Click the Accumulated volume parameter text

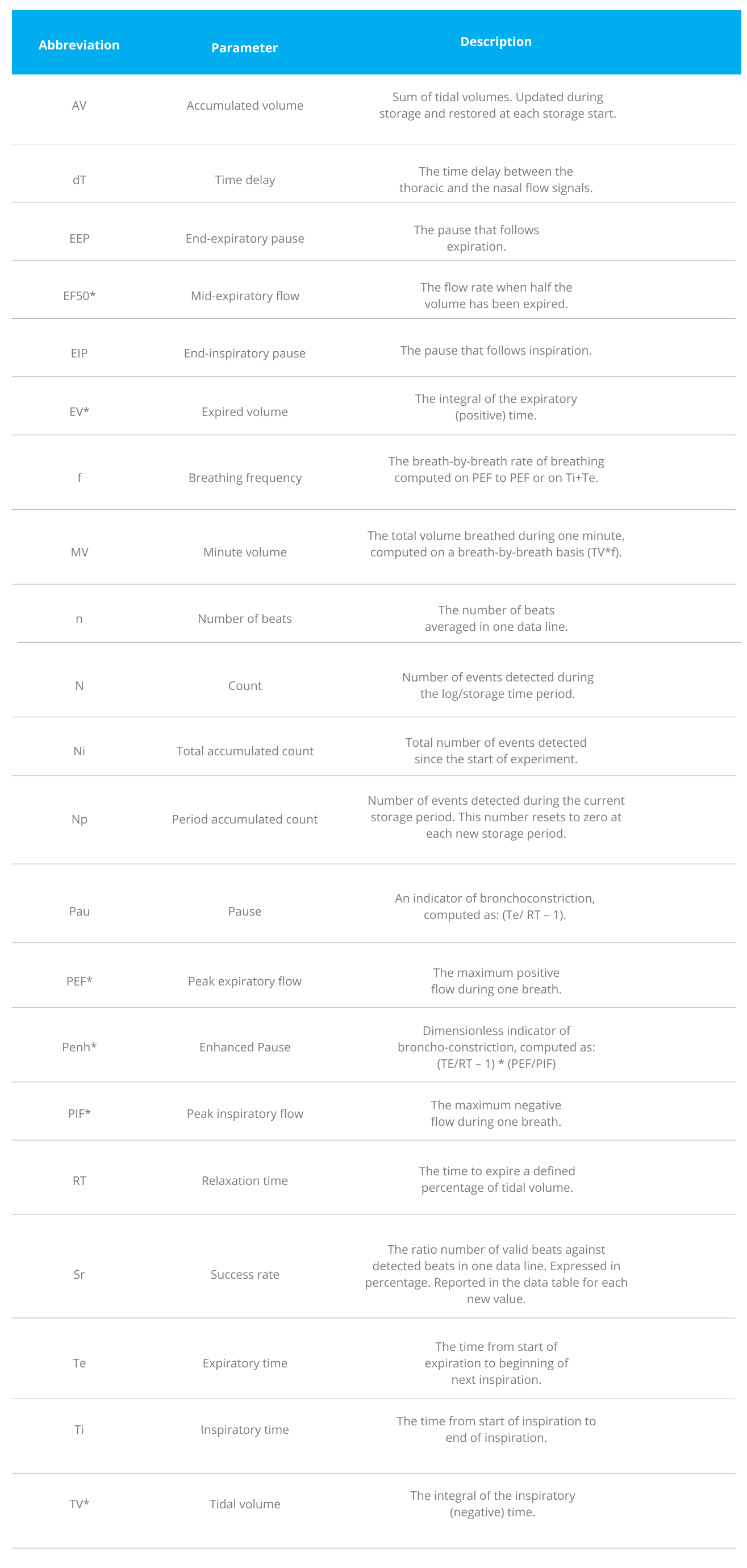click(244, 105)
